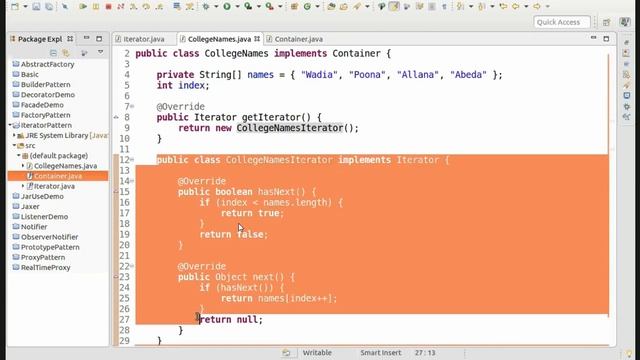
Task: Expand the JRE System Library node
Action: (14, 136)
